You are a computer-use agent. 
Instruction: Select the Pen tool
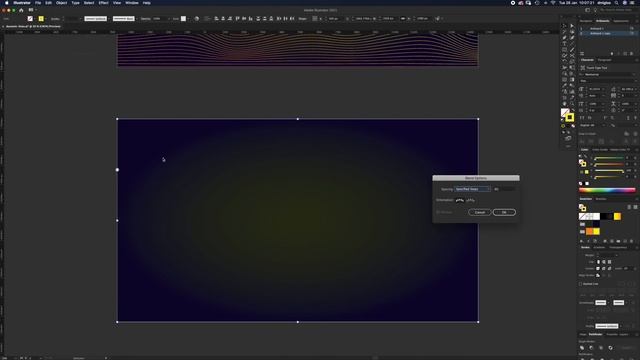pyautogui.click(x=564, y=37)
